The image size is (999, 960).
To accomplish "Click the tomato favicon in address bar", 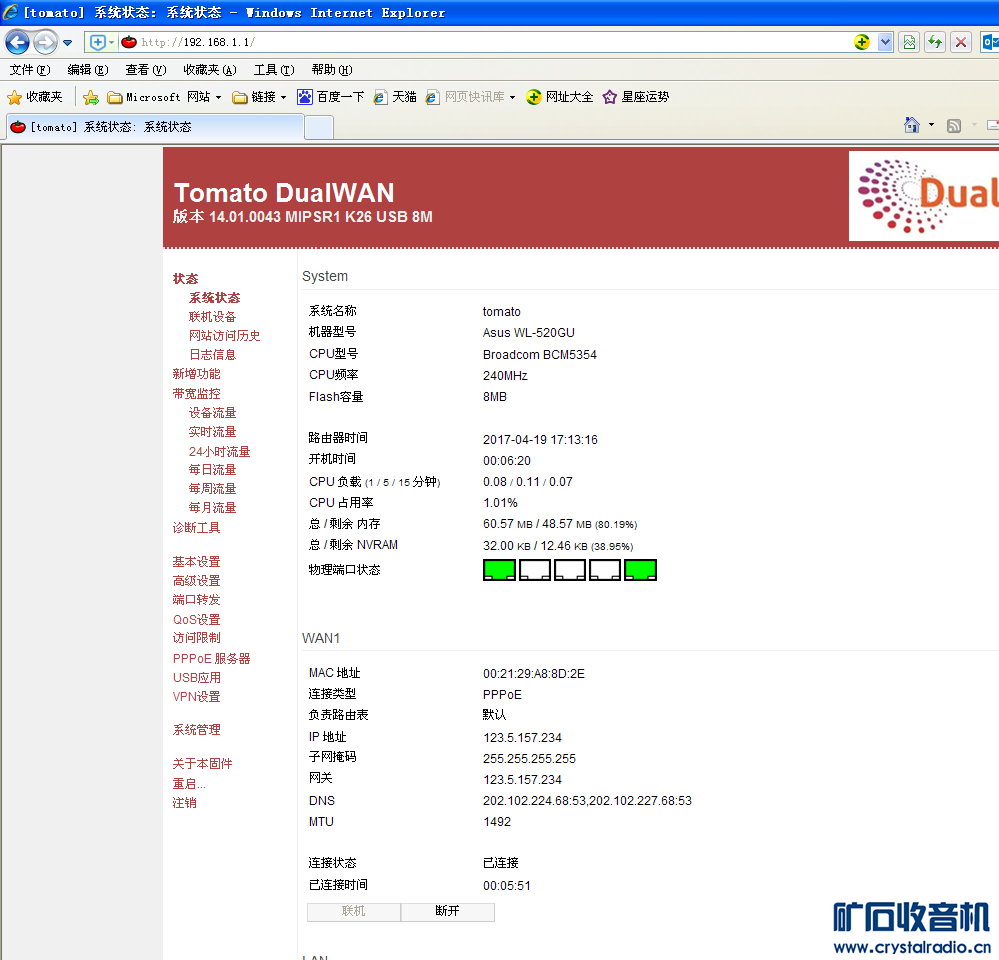I will 129,42.
